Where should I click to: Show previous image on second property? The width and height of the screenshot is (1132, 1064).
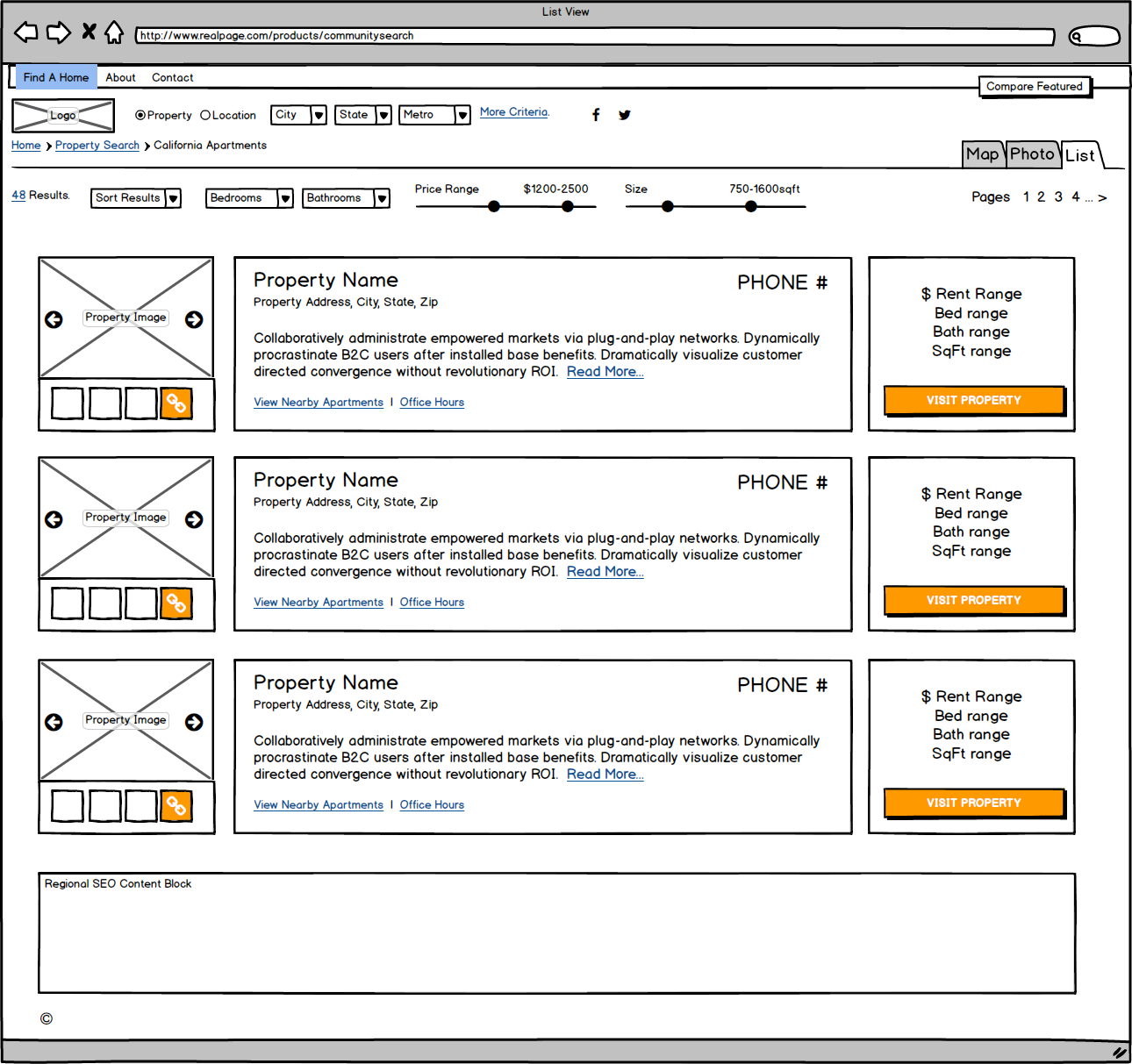point(54,520)
